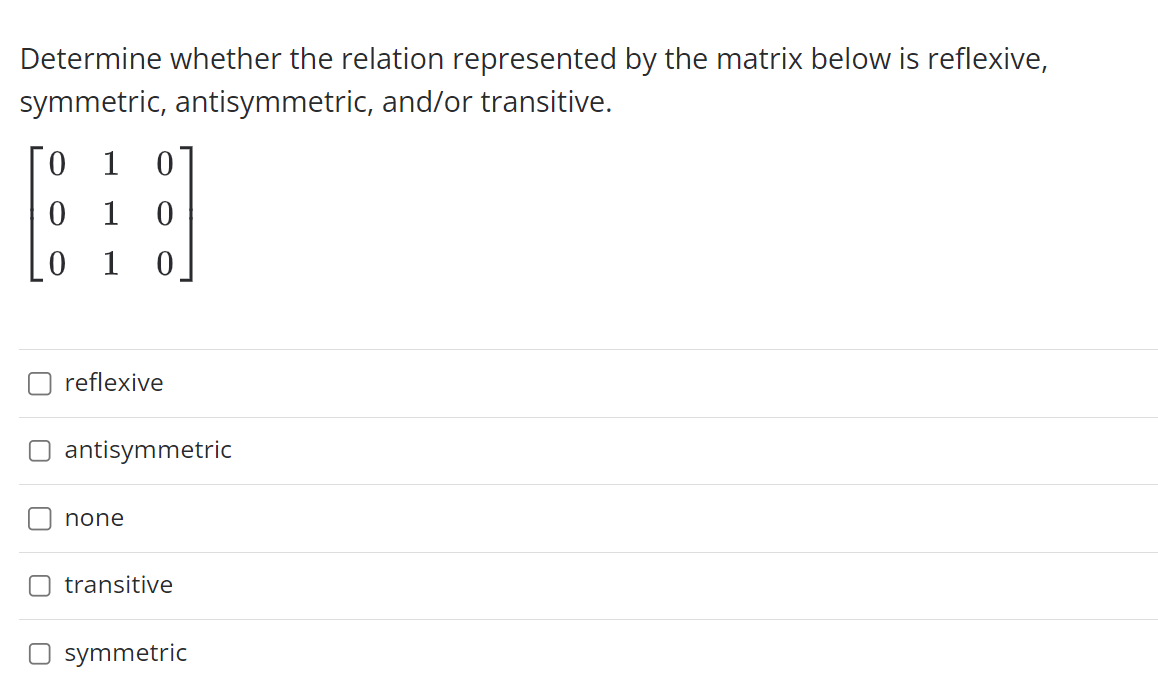The width and height of the screenshot is (1158, 695).
Task: Select the symmetric answer label
Action: tap(125, 653)
